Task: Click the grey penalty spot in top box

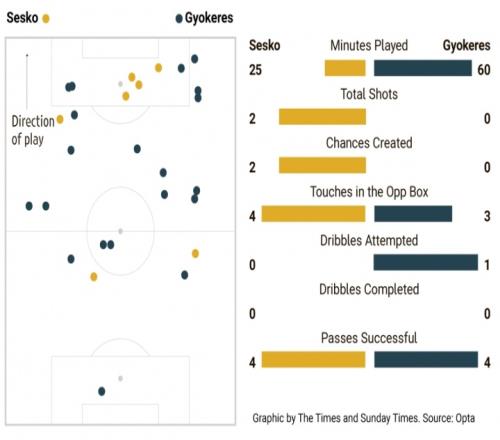Action: point(121,84)
